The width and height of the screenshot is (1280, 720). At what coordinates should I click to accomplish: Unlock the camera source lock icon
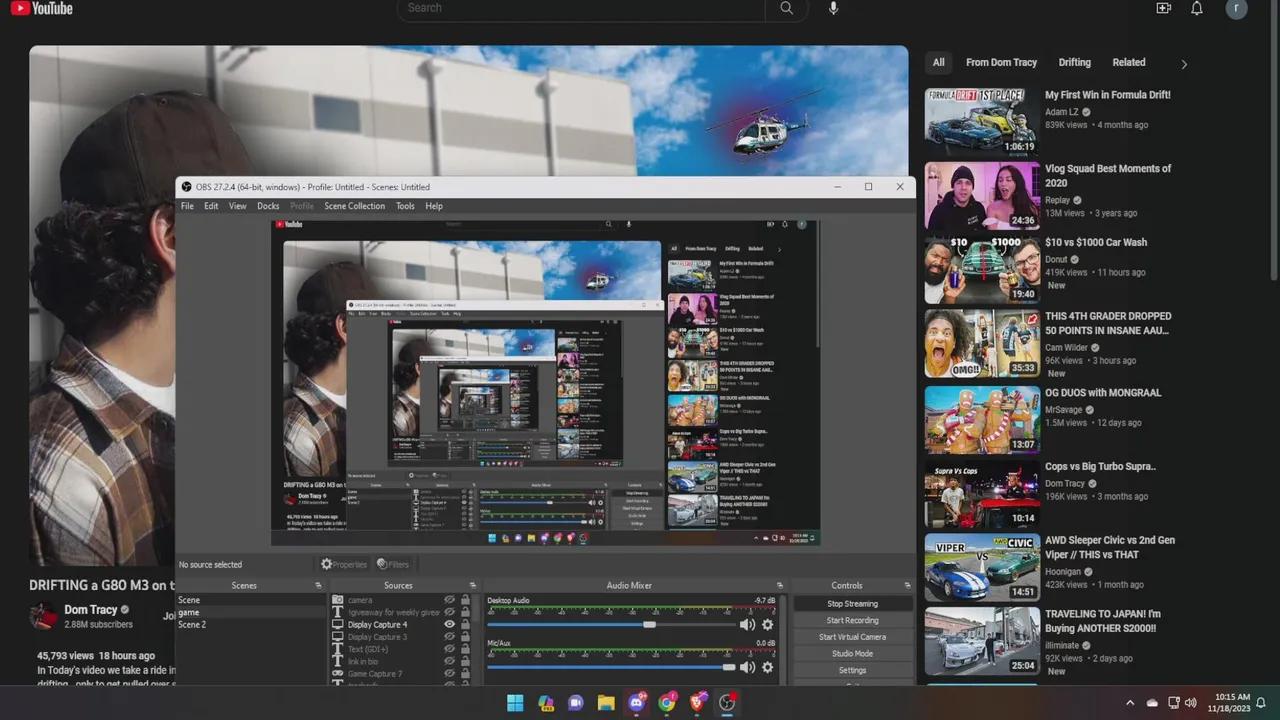tap(465, 600)
